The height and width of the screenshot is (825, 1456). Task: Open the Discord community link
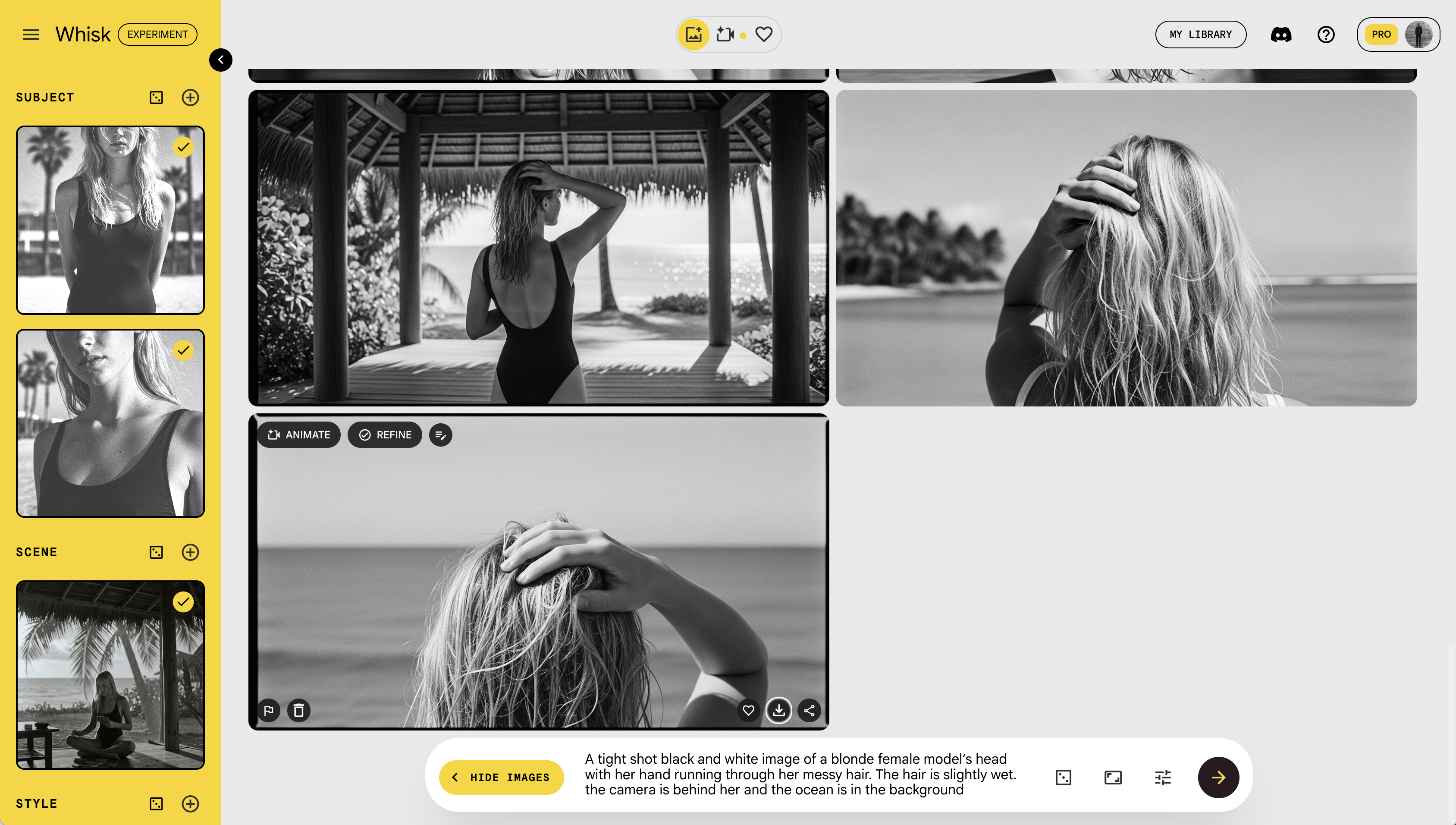[1281, 35]
